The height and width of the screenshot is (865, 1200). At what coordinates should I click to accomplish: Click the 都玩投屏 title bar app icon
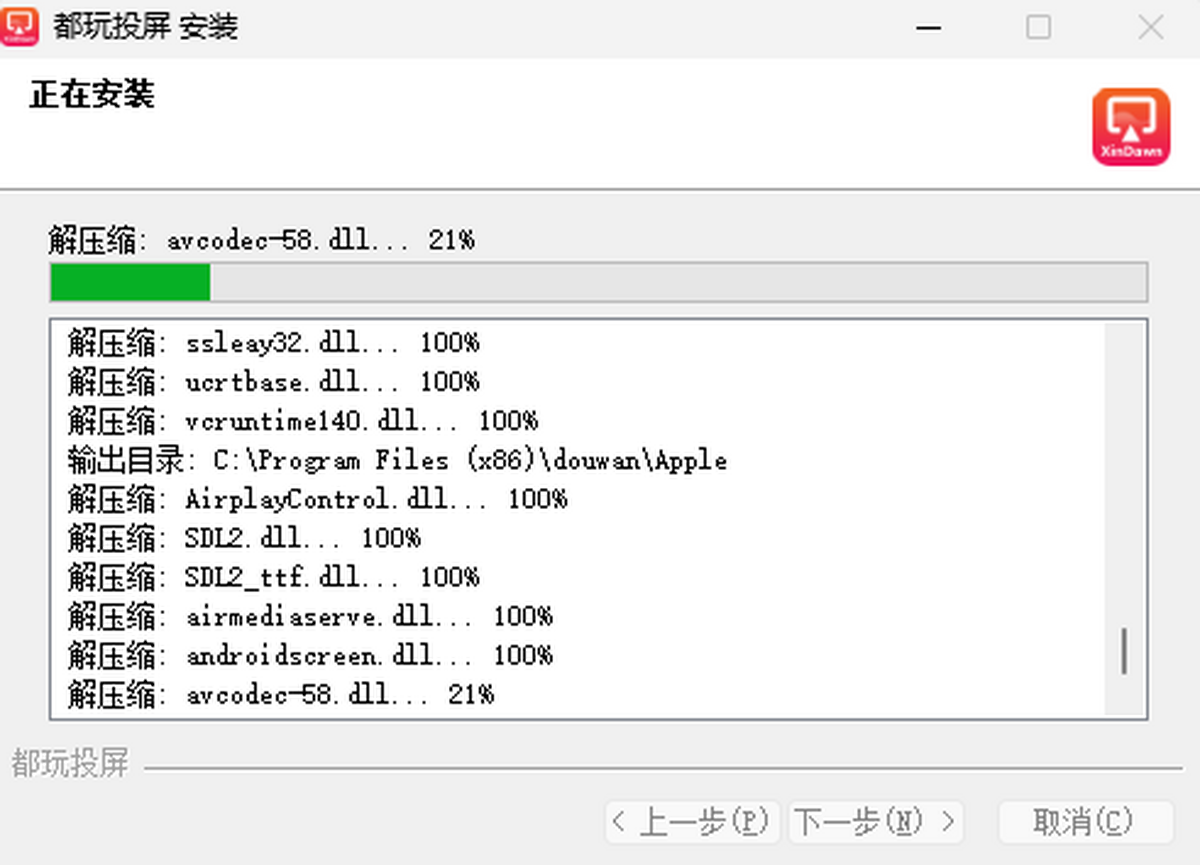20,26
